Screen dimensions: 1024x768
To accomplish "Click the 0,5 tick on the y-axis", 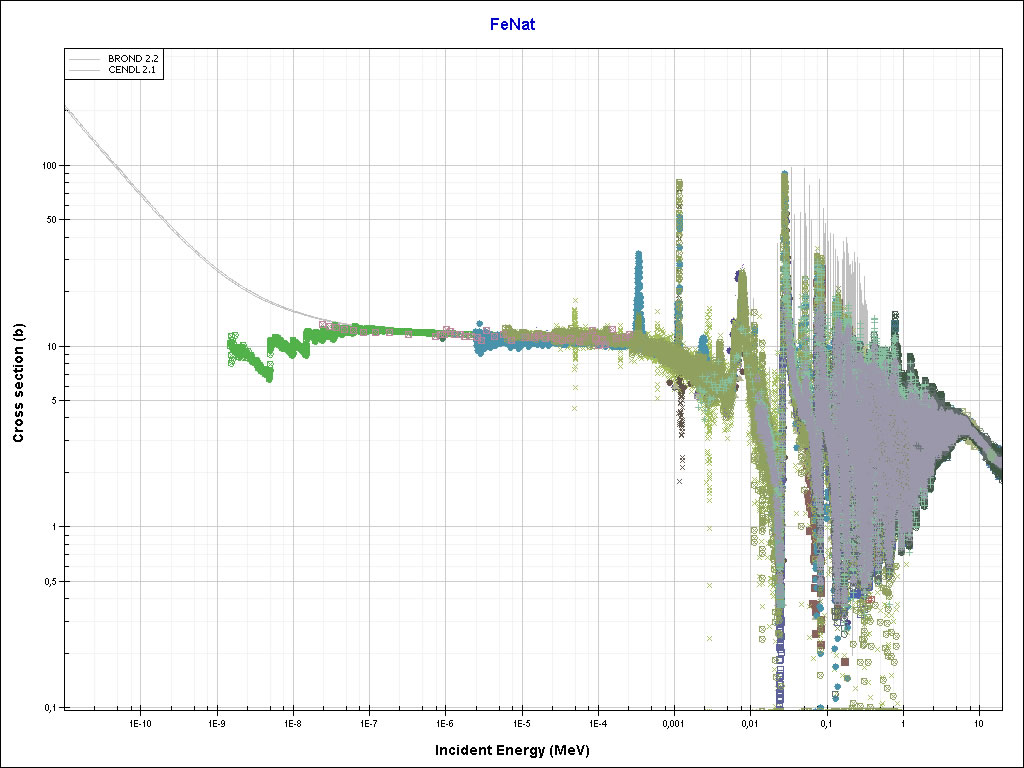I will (52, 582).
